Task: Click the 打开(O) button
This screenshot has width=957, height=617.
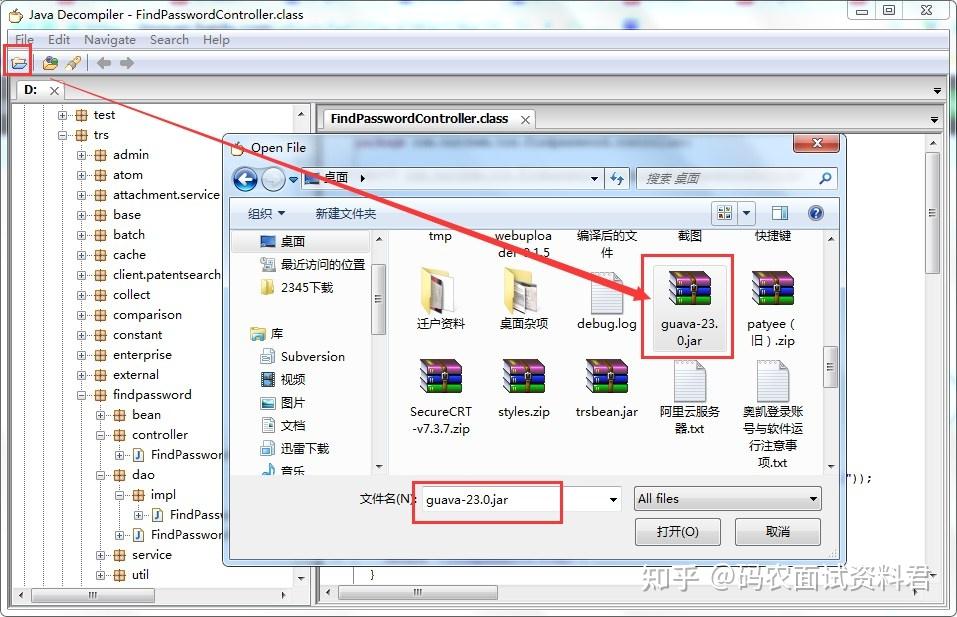Action: [x=677, y=532]
